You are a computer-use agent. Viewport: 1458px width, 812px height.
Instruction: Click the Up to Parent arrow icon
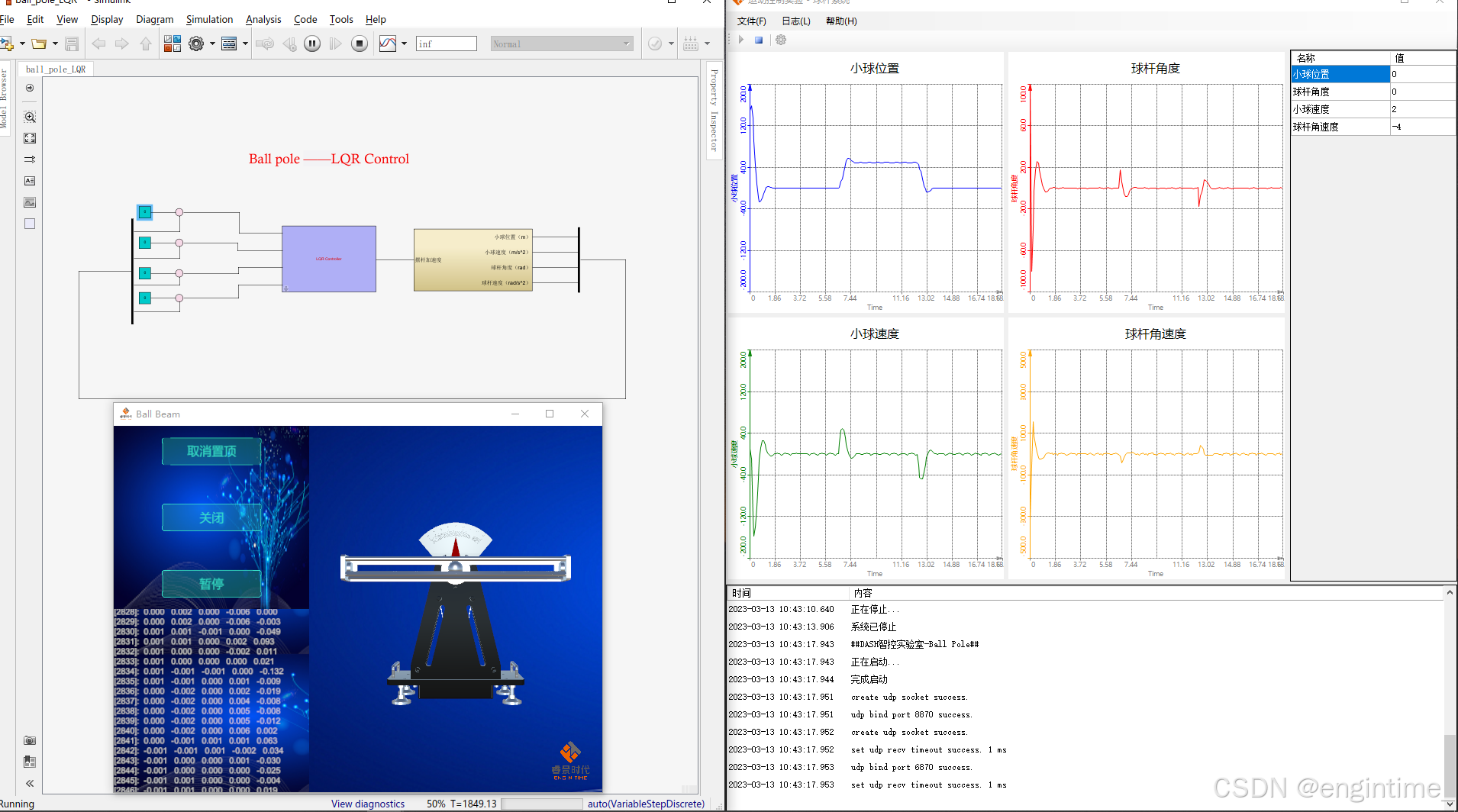[146, 43]
